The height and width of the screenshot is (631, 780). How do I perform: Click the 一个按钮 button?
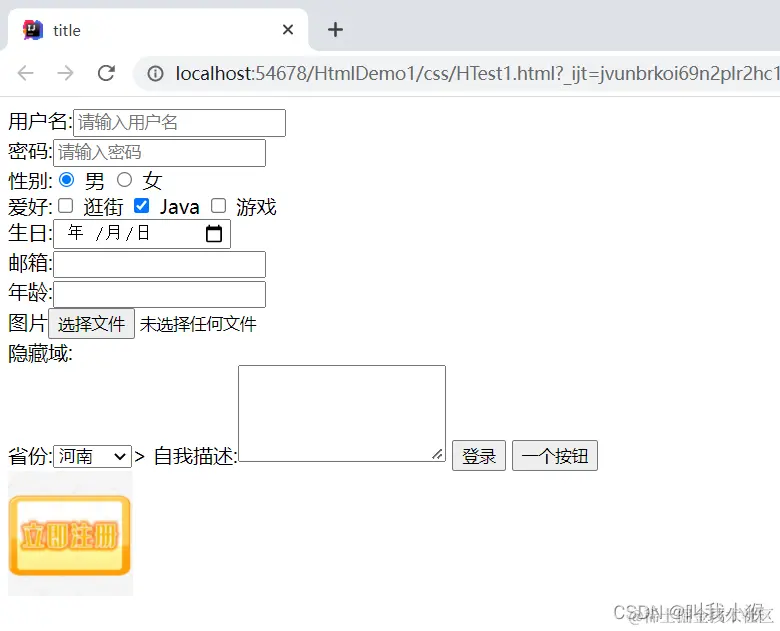click(x=555, y=456)
